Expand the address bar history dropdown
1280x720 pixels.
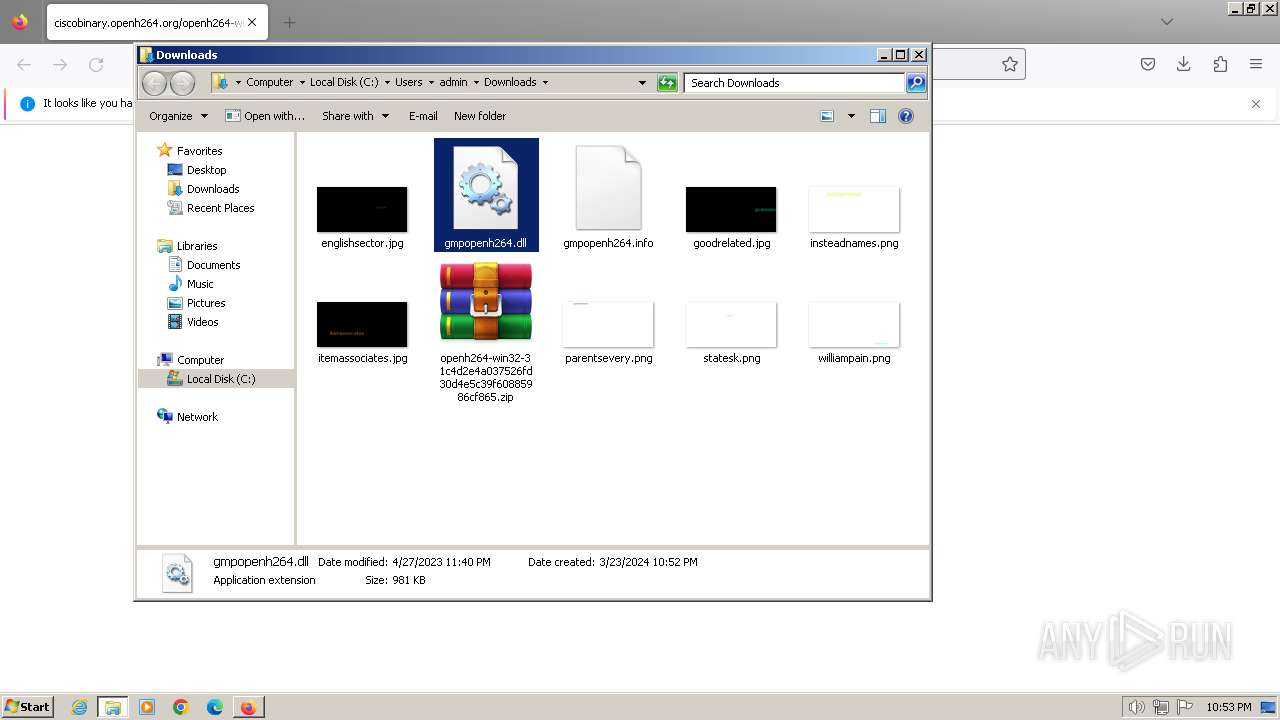(642, 83)
